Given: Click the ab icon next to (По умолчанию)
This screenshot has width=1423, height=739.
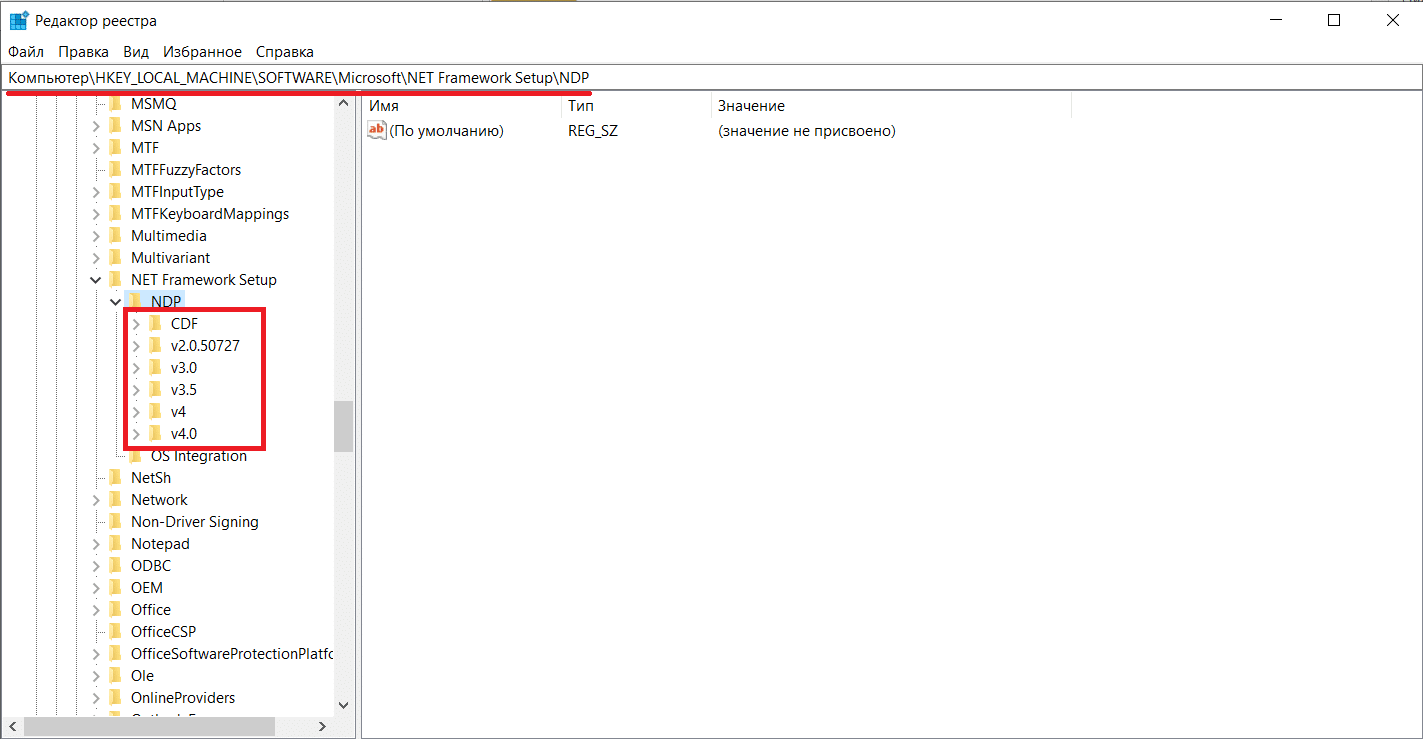Looking at the screenshot, I should pos(376,130).
